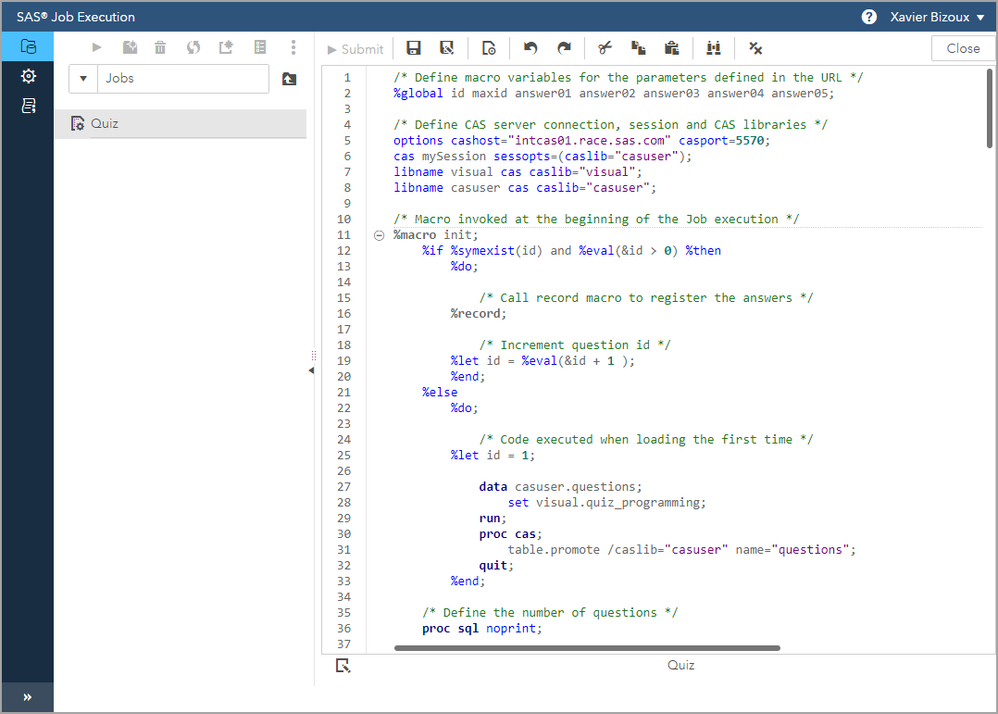
Task: Click the Delete trash icon in Jobs panel
Action: coord(160,47)
